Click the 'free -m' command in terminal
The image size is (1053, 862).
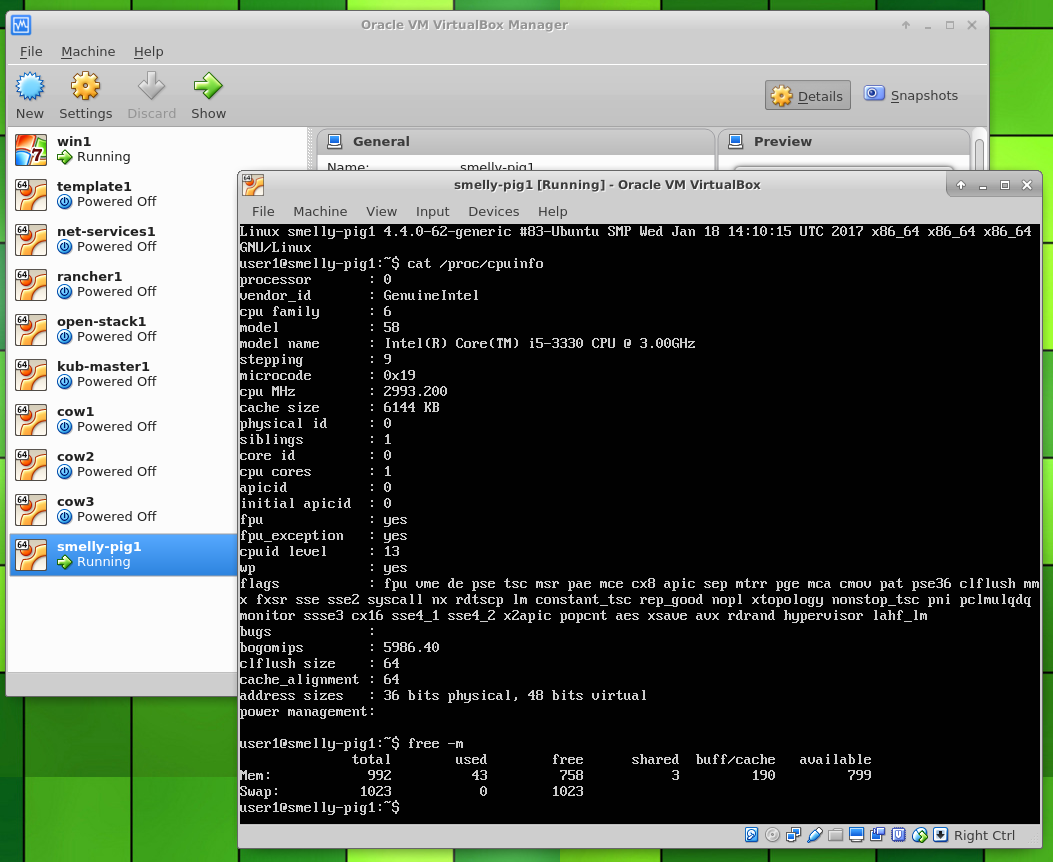click(x=435, y=744)
